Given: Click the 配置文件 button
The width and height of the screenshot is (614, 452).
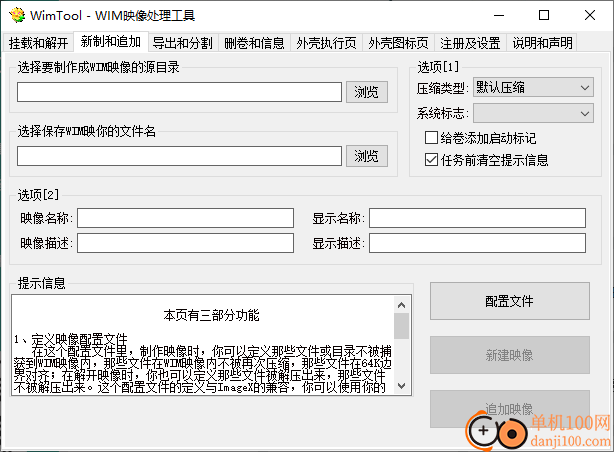Looking at the screenshot, I should click(510, 301).
